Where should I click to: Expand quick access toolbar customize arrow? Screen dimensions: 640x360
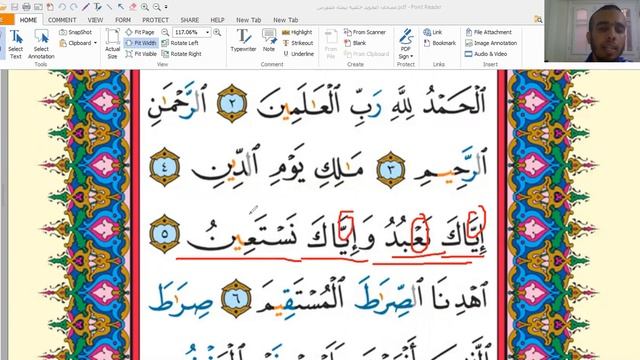coord(166,7)
